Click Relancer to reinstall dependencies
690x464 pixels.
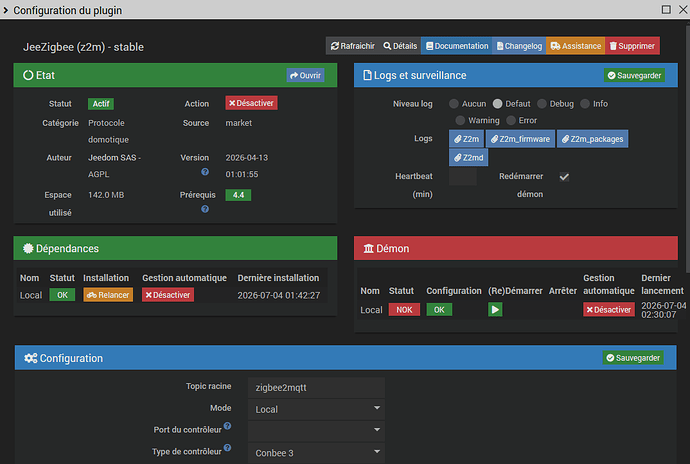(108, 295)
